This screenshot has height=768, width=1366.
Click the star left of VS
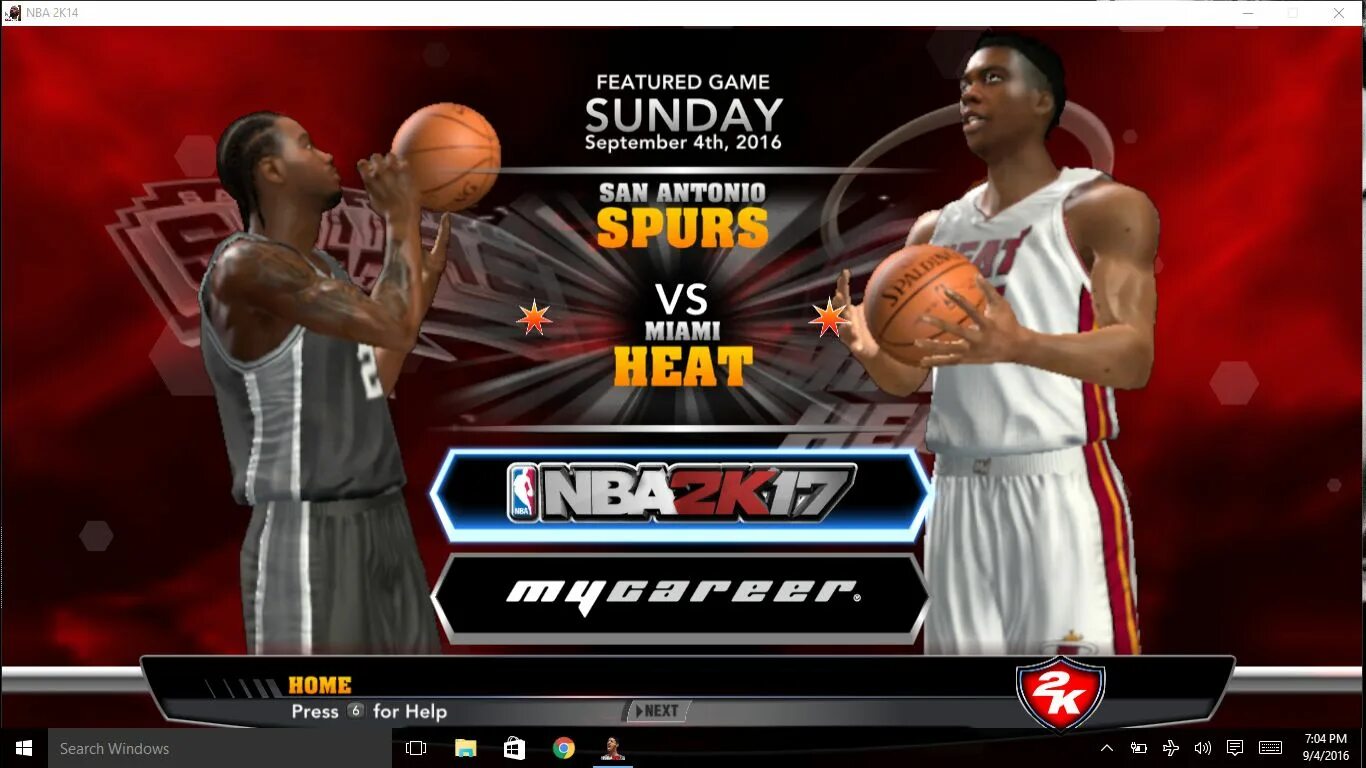click(x=534, y=318)
